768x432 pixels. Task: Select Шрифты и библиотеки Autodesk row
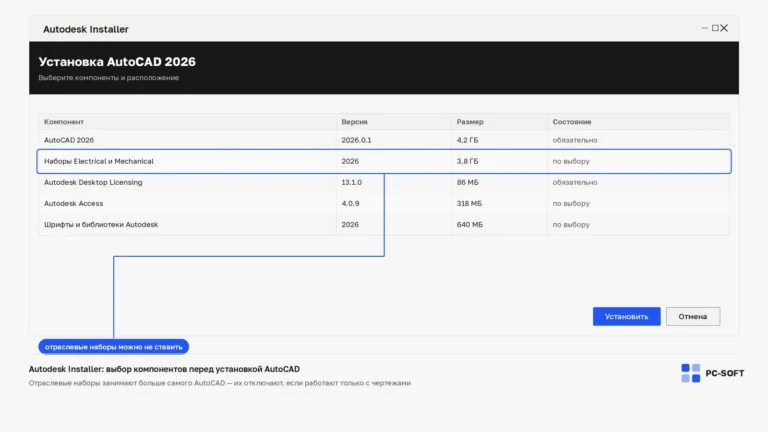pos(384,224)
